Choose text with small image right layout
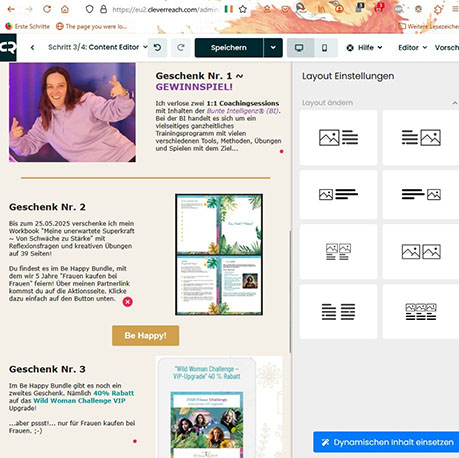This screenshot has height=458, width=459. 421,194
